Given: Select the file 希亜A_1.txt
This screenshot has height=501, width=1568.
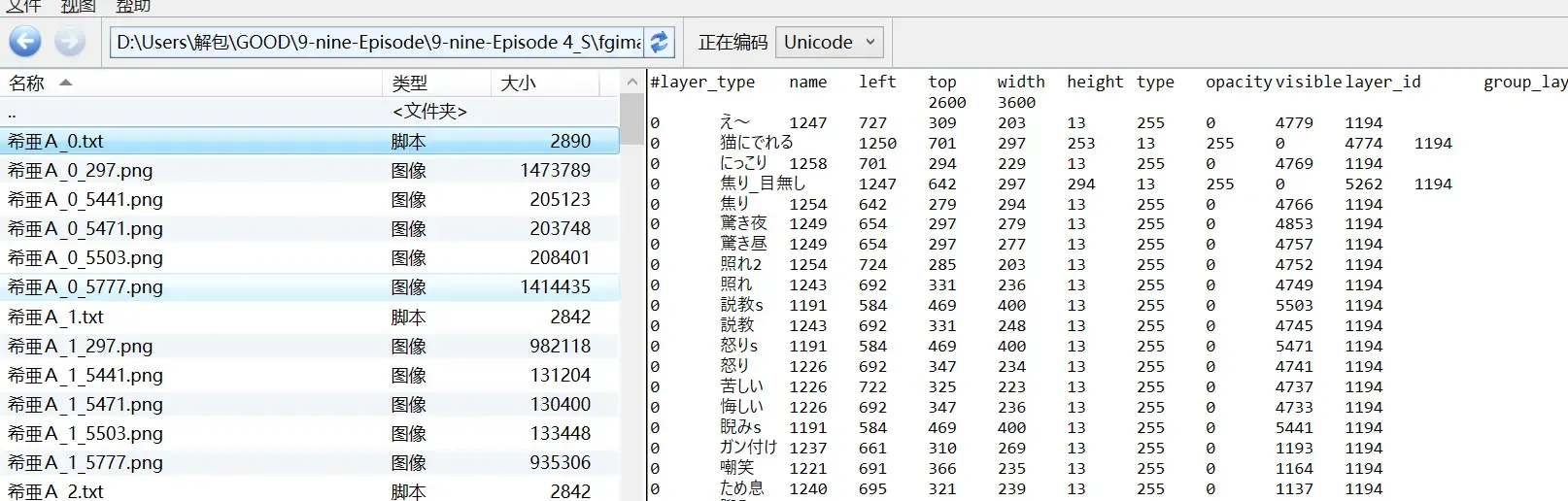Looking at the screenshot, I should [310, 317].
